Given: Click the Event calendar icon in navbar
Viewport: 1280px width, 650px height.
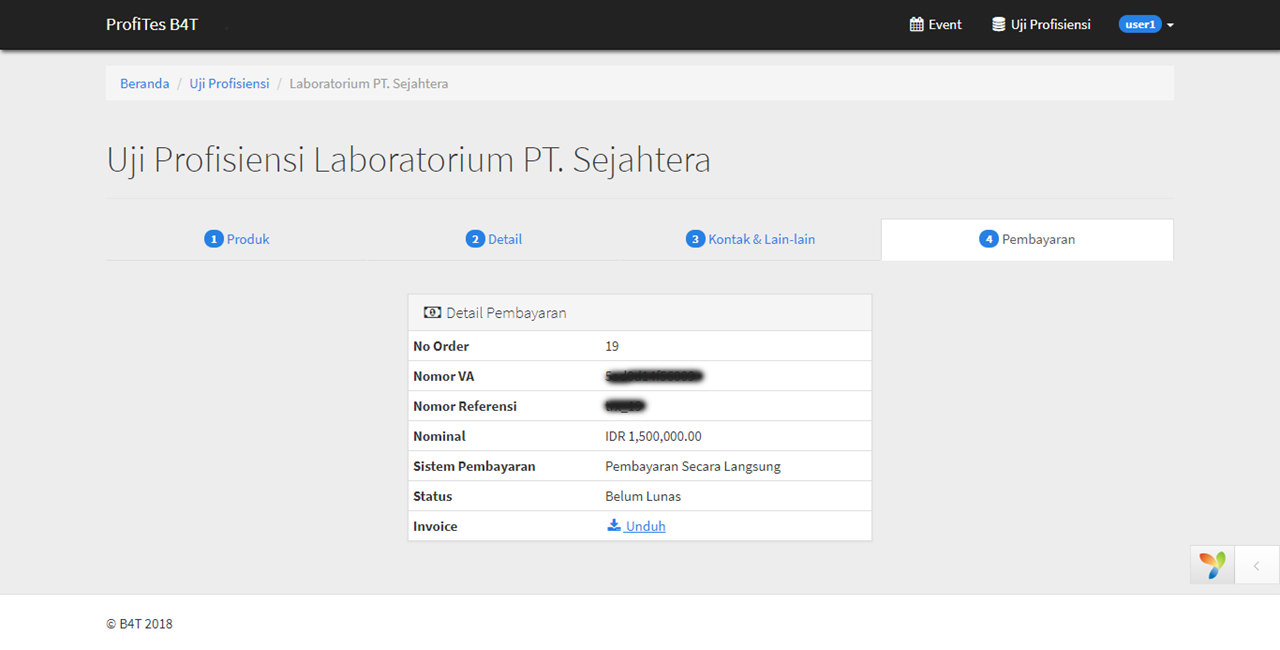Looking at the screenshot, I should (x=916, y=25).
